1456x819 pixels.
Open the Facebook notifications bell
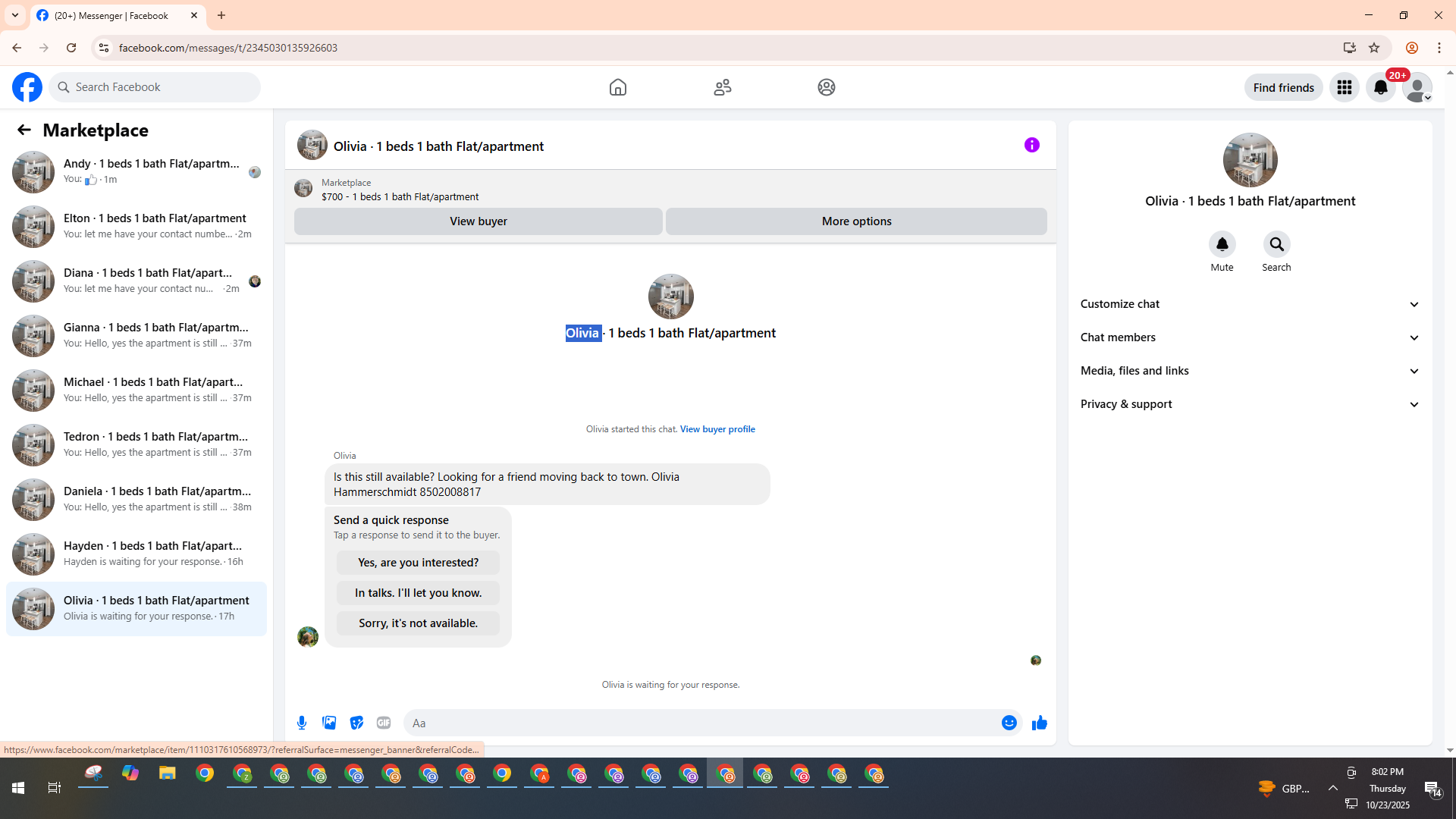(x=1380, y=87)
